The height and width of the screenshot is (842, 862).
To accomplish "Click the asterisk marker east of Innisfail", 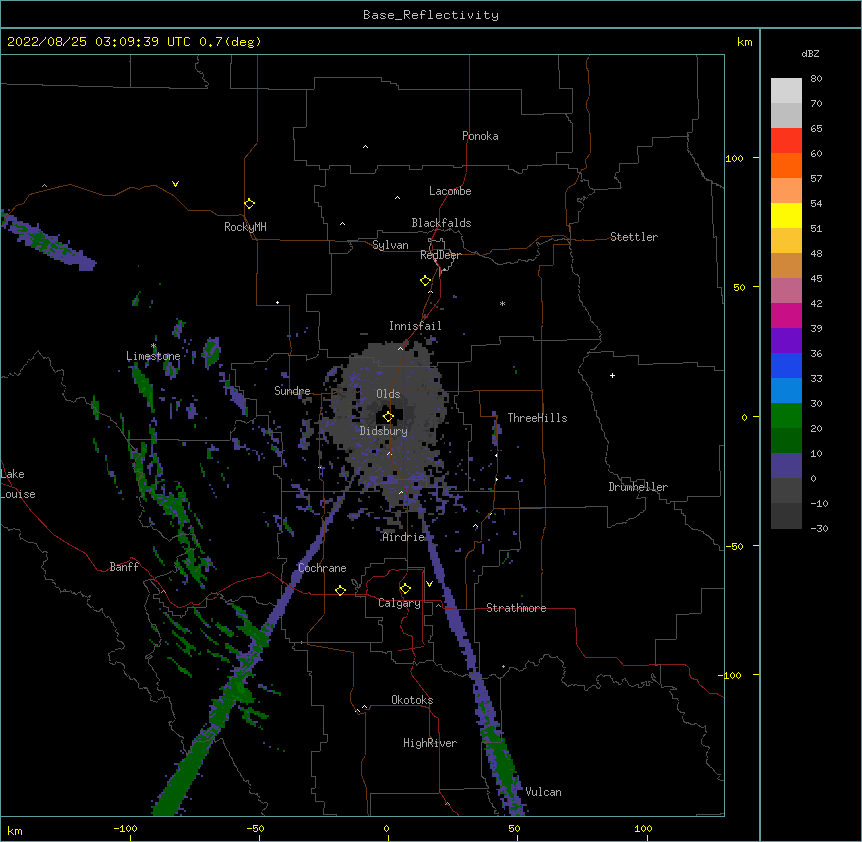I will click(502, 304).
